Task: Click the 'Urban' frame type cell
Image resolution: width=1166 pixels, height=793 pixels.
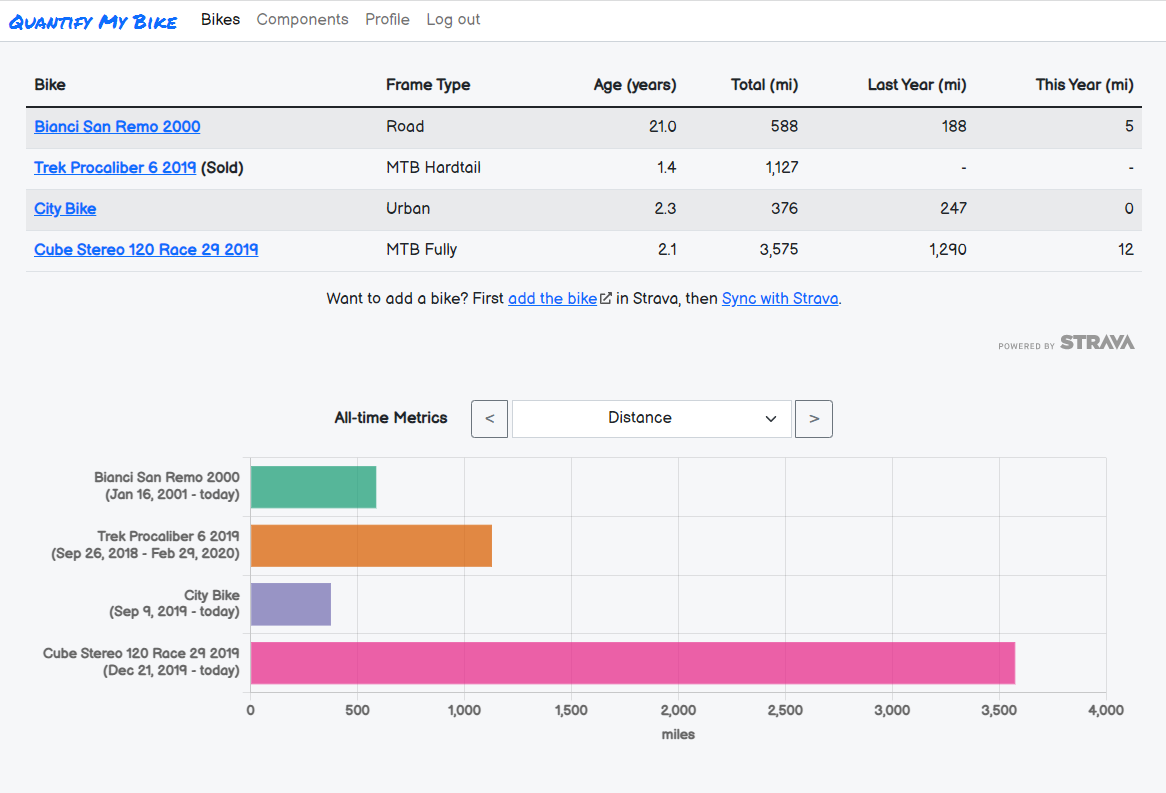Action: click(x=408, y=208)
